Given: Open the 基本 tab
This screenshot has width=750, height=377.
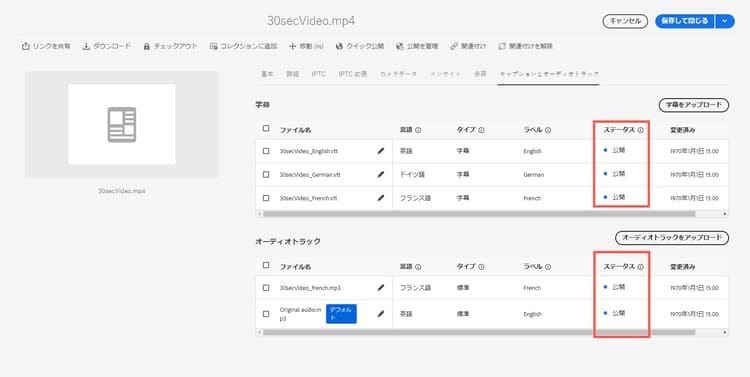Looking at the screenshot, I should click(267, 74).
